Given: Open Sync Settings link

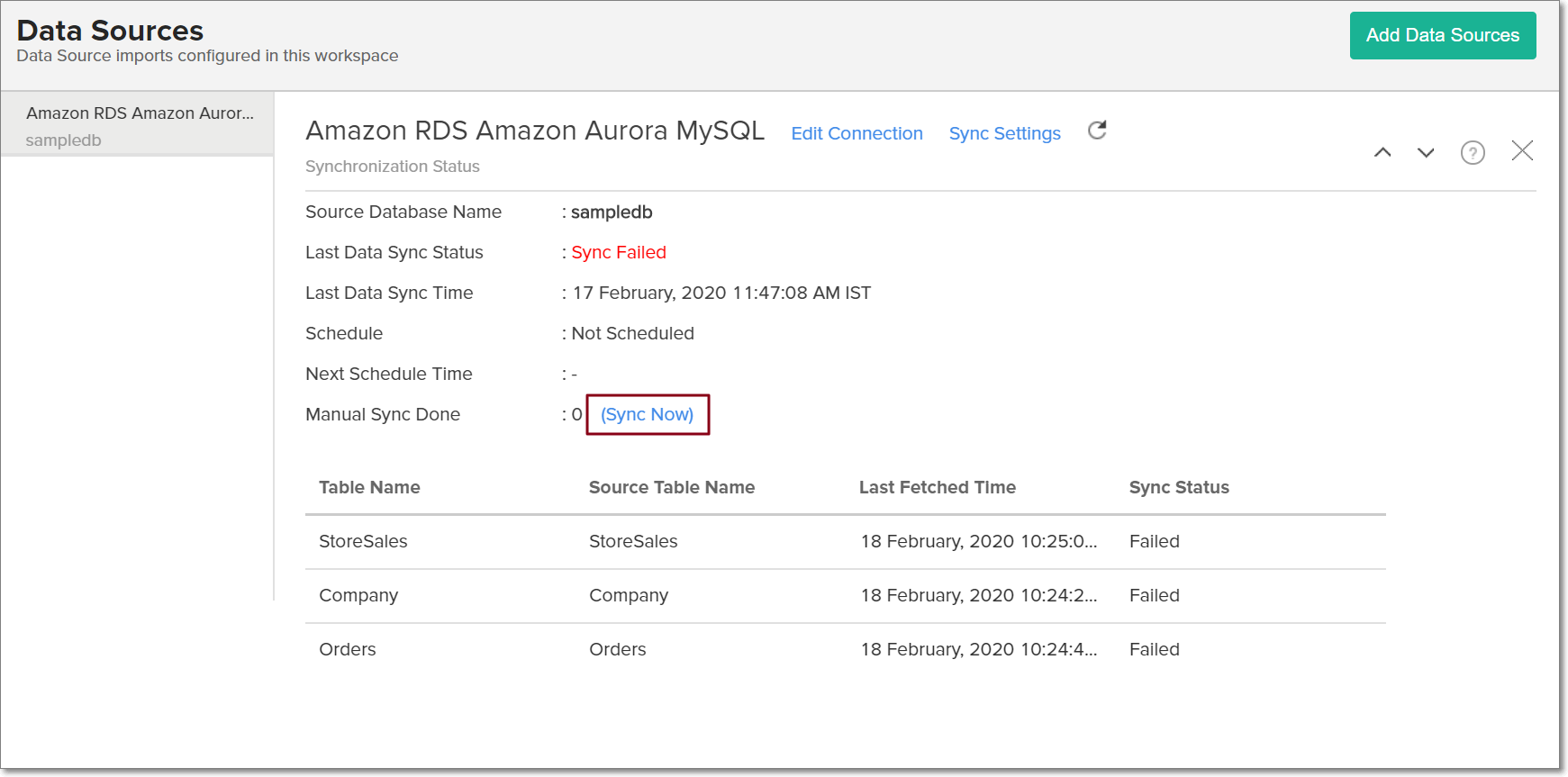Looking at the screenshot, I should pyautogui.click(x=1004, y=134).
